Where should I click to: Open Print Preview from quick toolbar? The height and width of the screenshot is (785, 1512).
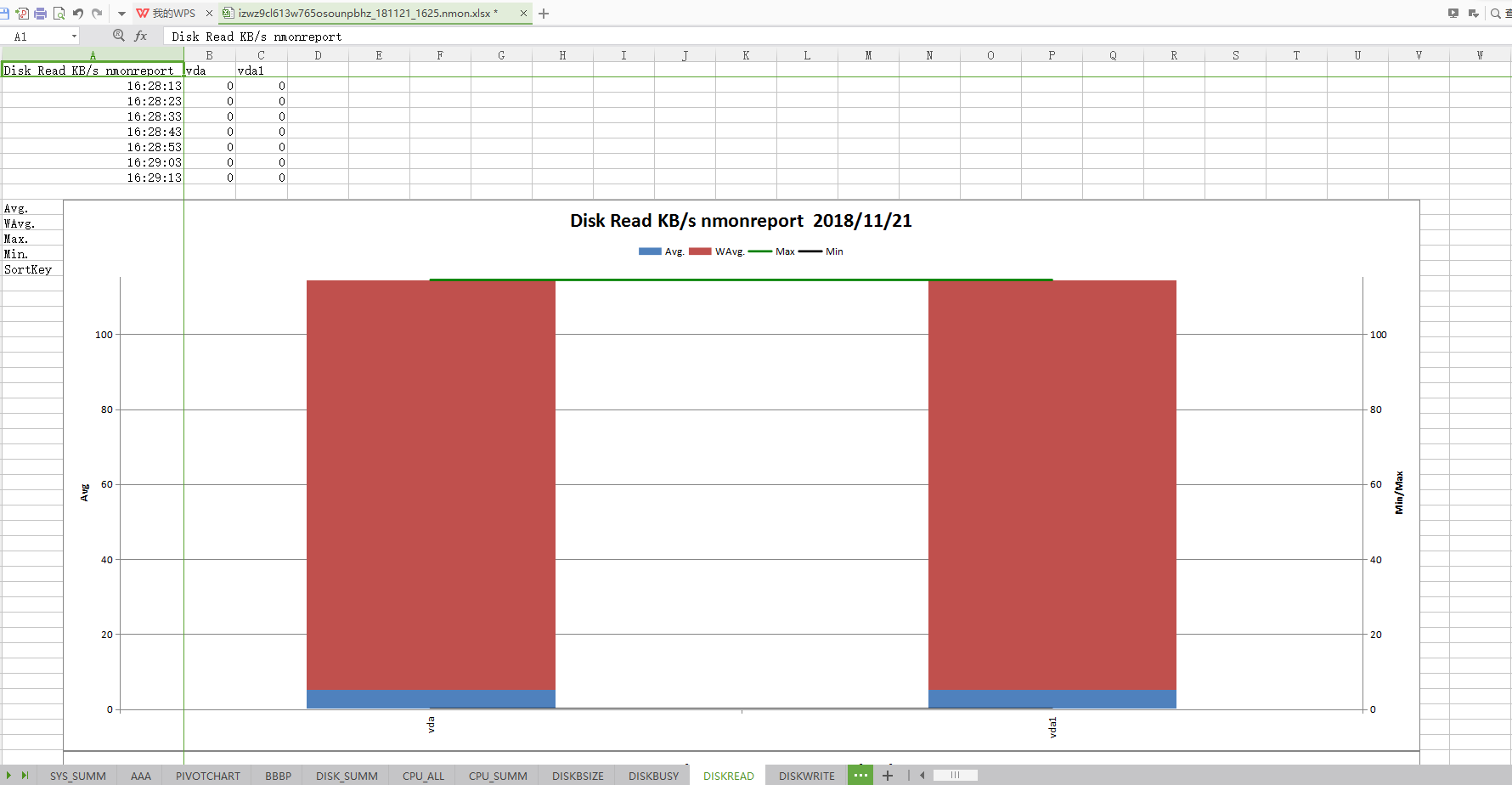point(59,14)
